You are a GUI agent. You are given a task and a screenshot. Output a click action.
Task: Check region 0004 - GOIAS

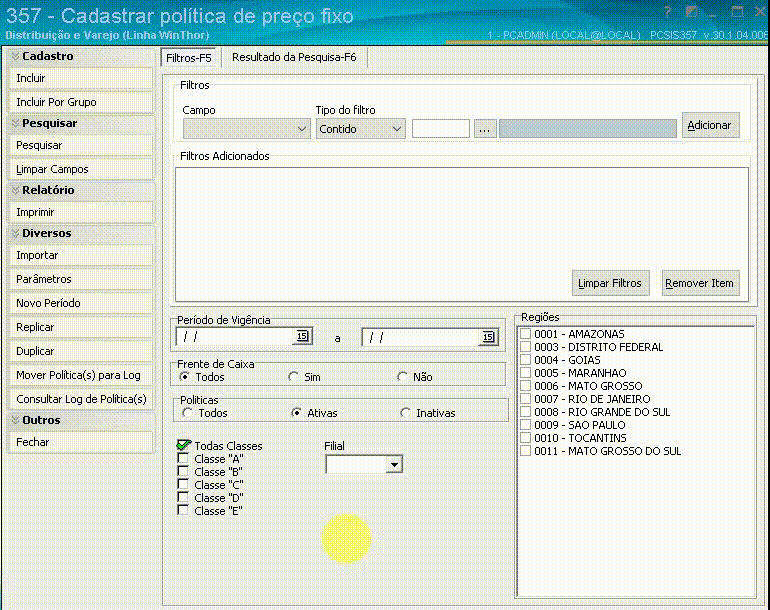(x=525, y=360)
